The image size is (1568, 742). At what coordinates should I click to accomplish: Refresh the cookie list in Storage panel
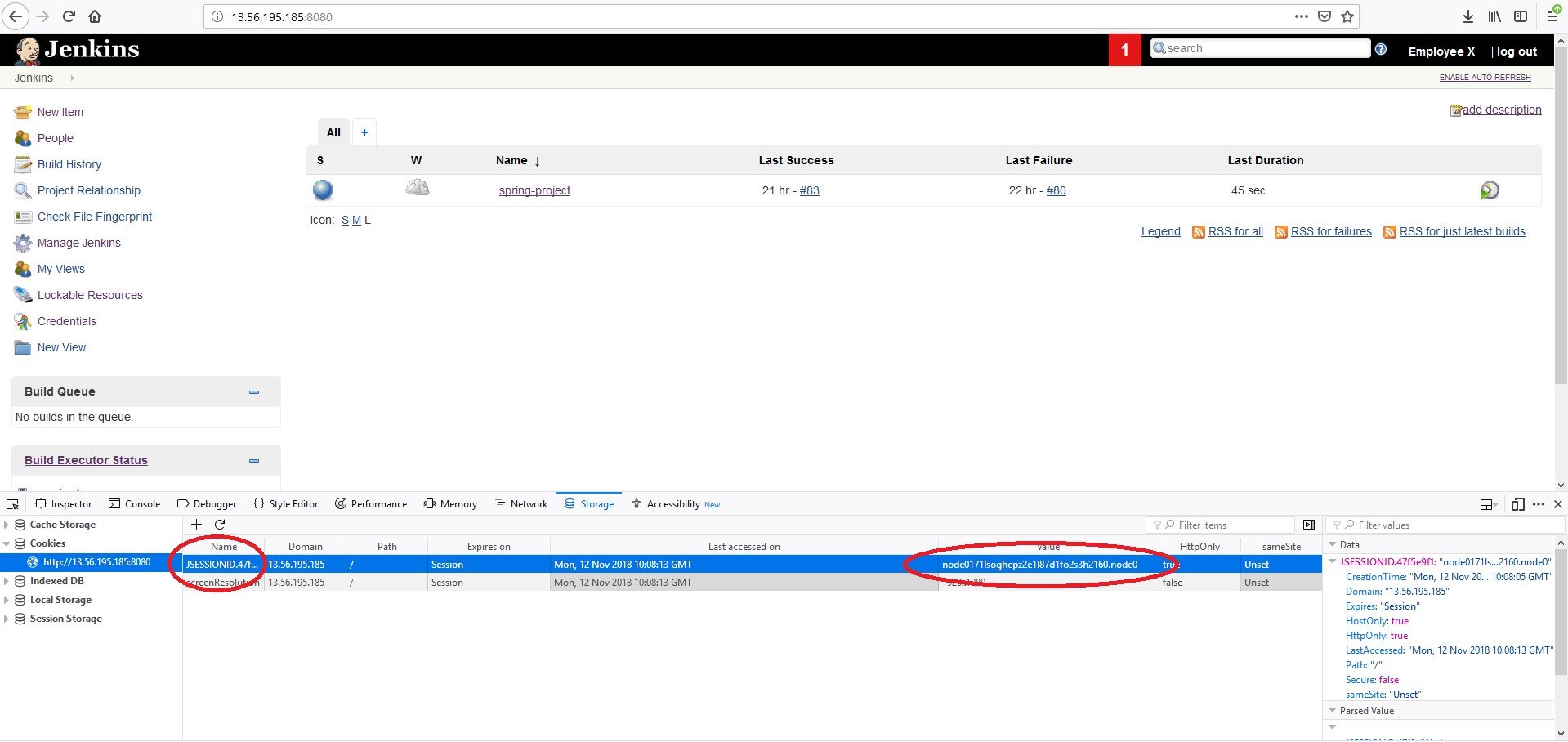(220, 525)
